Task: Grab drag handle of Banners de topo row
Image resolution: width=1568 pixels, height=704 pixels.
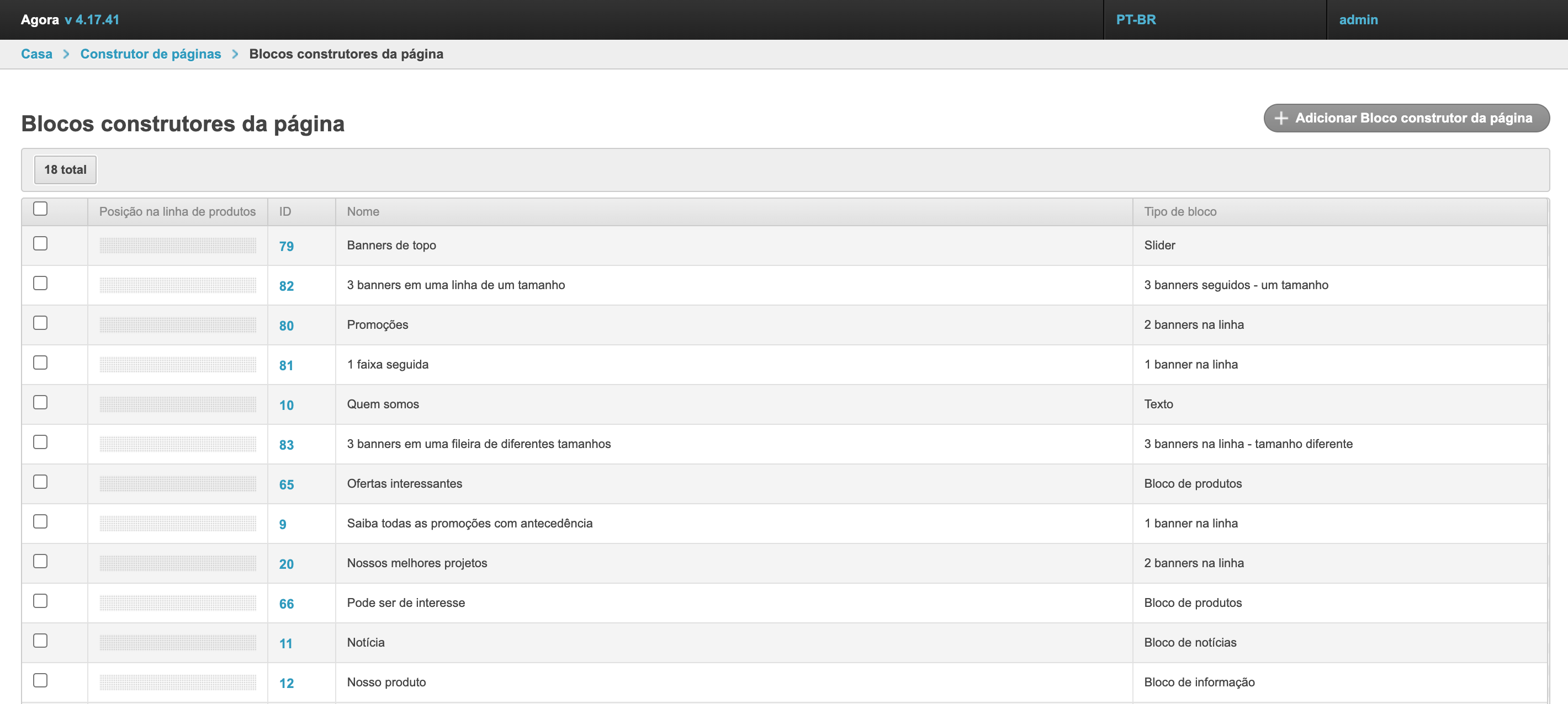Action: (178, 245)
